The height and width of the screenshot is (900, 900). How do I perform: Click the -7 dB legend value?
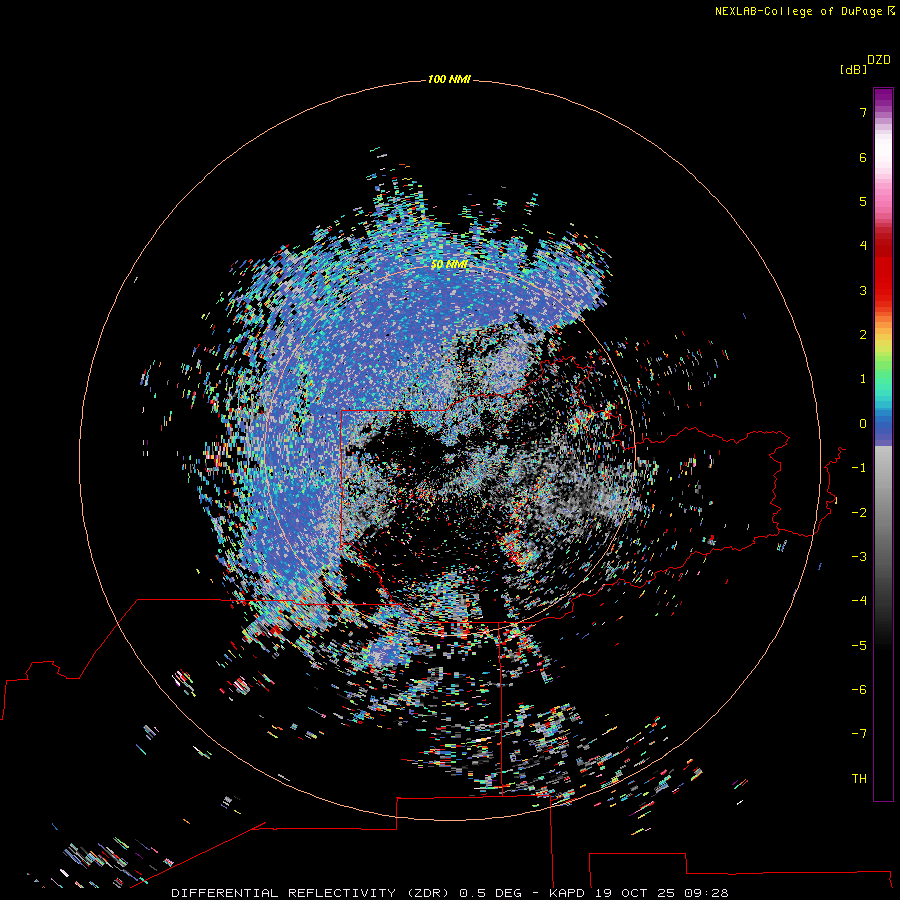859,734
